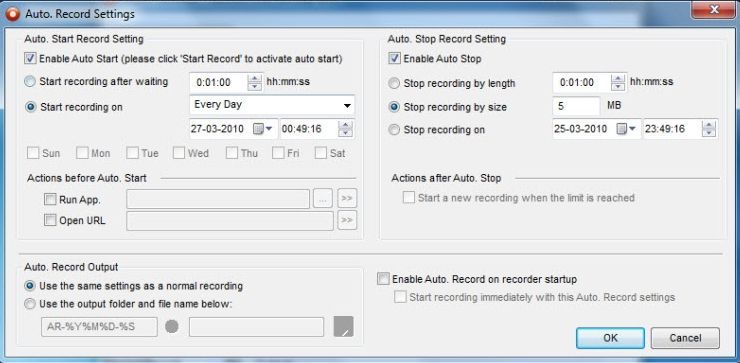Click the Open URL text field
The width and height of the screenshot is (740, 363).
tap(230, 220)
